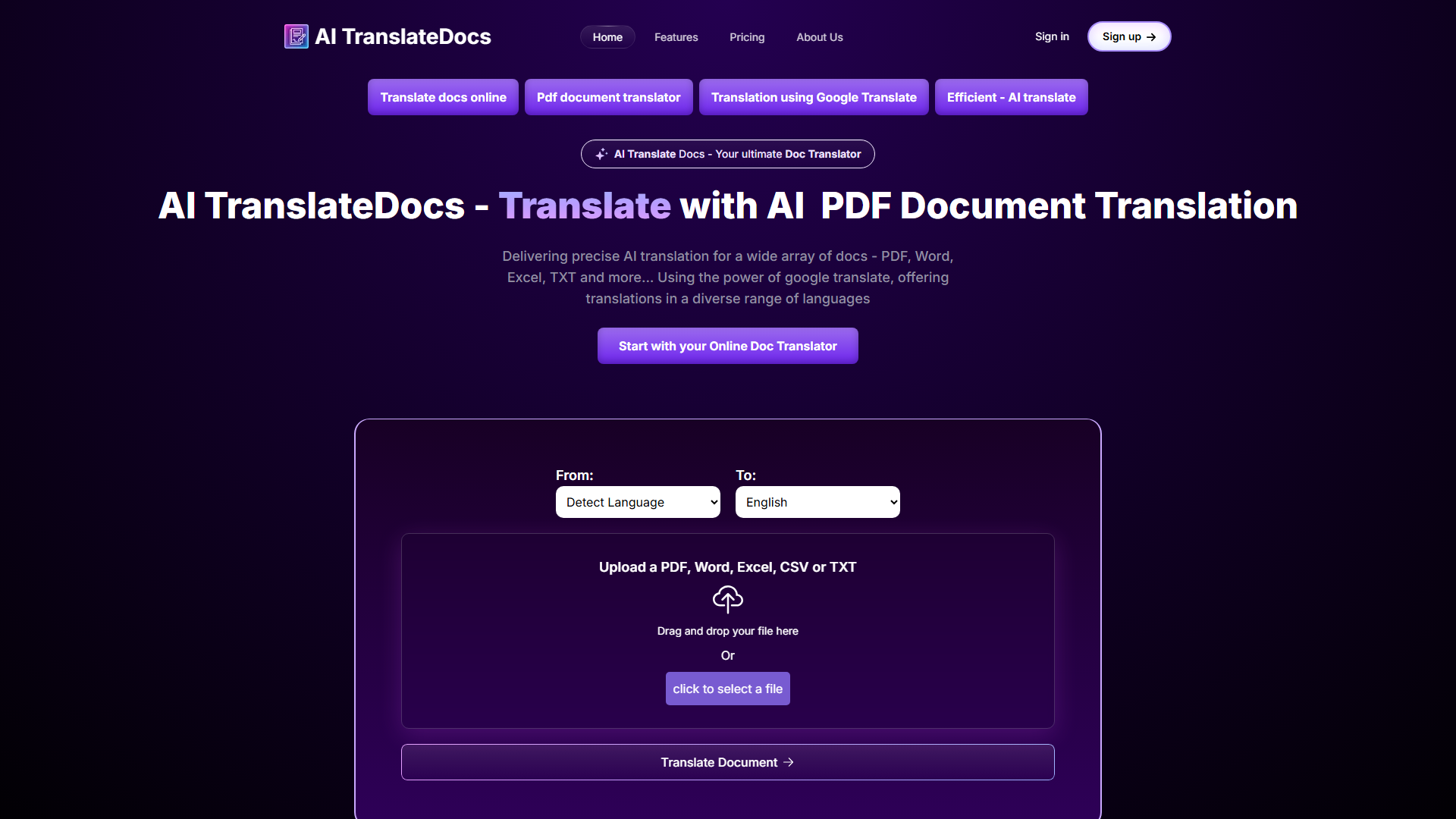Click Efficient - AI translate button
Screen dimensions: 1456x819
point(1011,97)
